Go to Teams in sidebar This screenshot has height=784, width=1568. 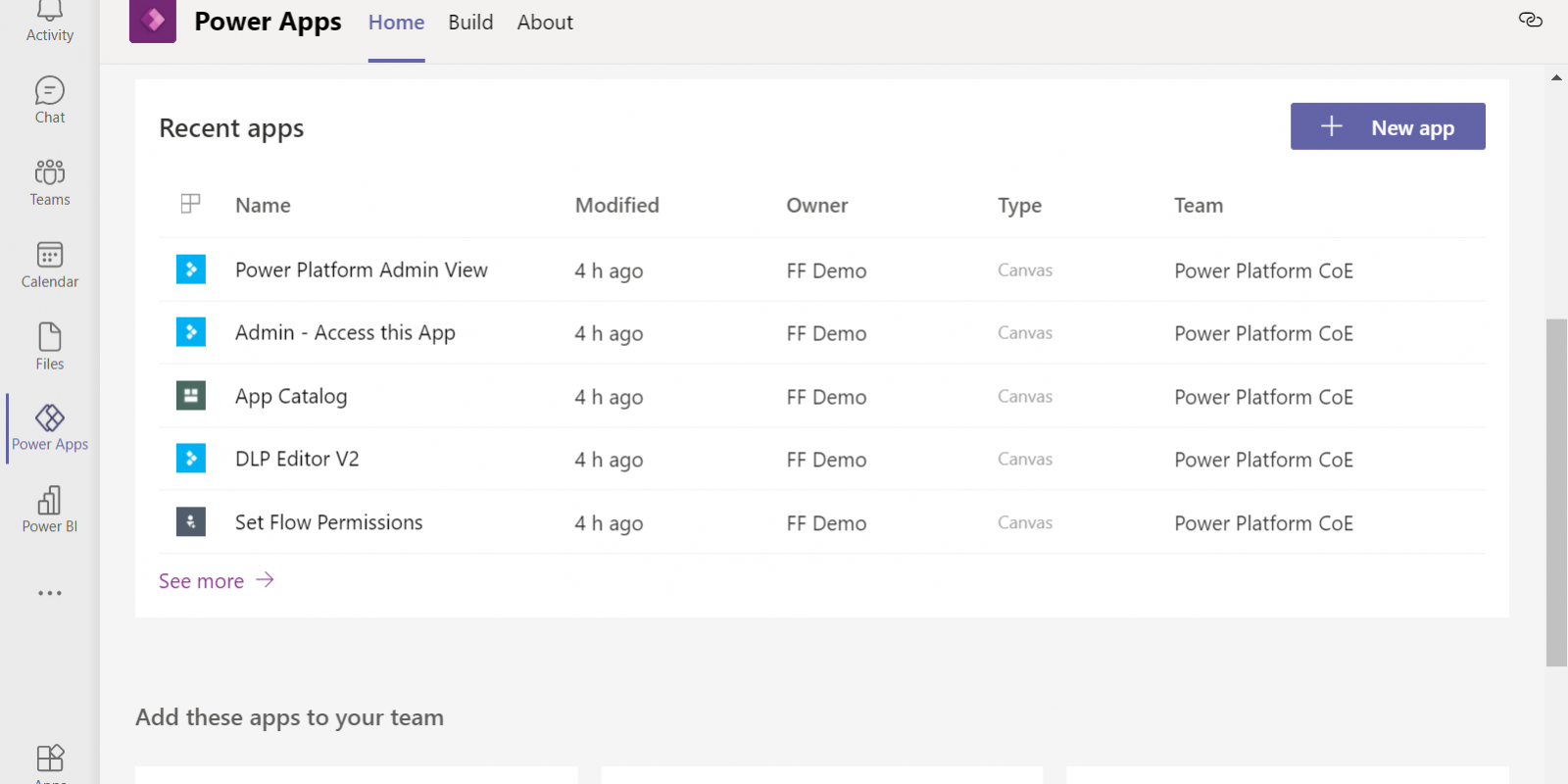click(x=49, y=183)
